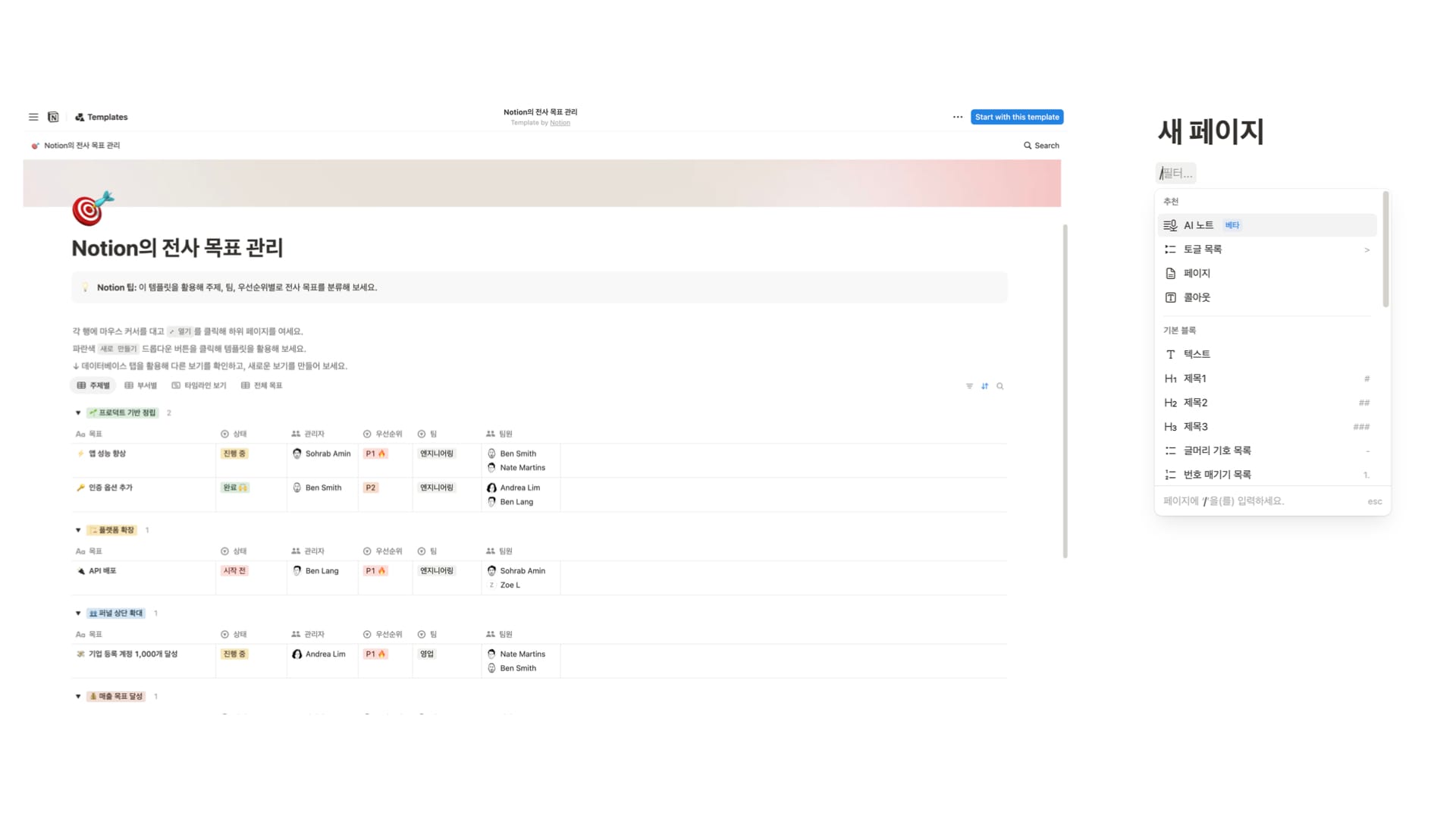
Task: Select 콜아웃 block from slash menu
Action: (x=1267, y=297)
